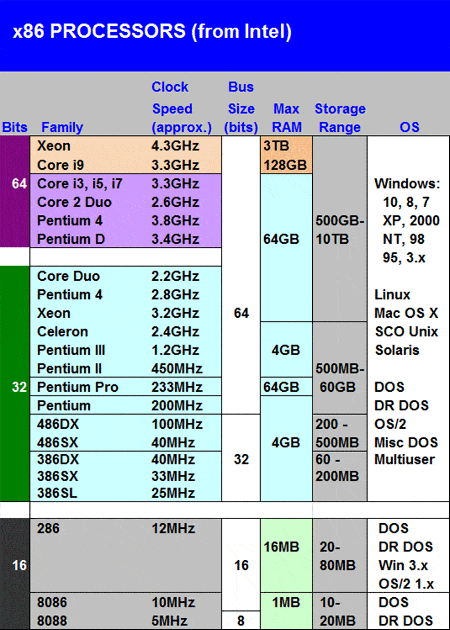The image size is (450, 630).
Task: Click the 'Solaris' OS entry
Action: pyautogui.click(x=397, y=350)
